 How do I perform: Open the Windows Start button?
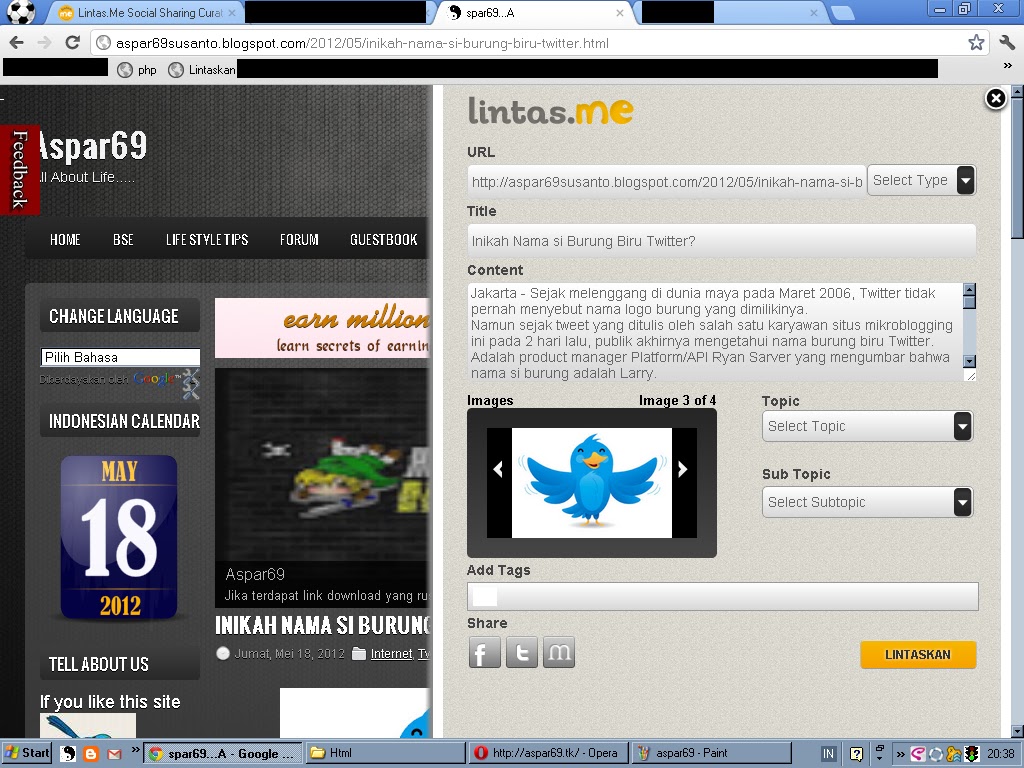27,753
